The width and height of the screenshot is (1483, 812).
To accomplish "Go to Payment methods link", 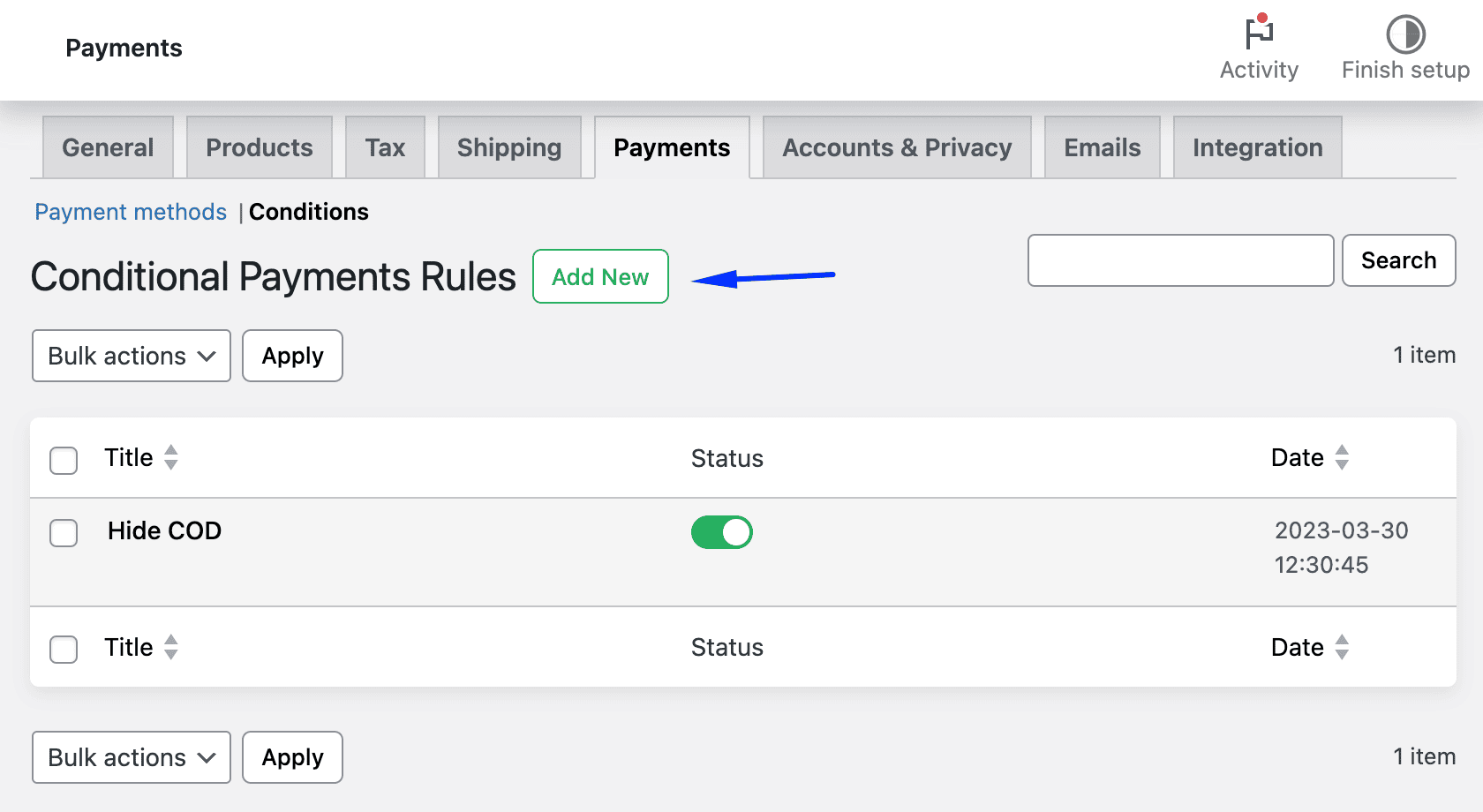I will click(x=131, y=212).
